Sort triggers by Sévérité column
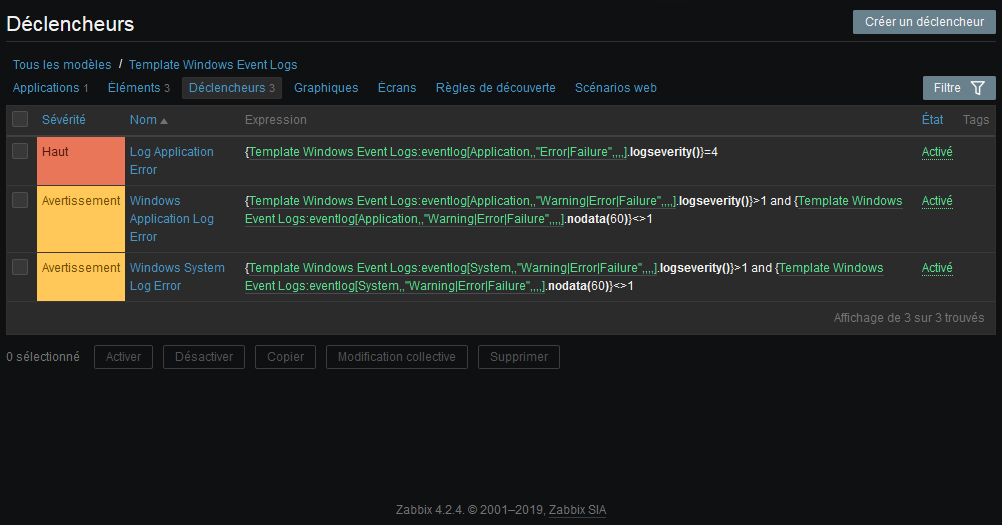Viewport: 1002px width, 525px height. 63,119
